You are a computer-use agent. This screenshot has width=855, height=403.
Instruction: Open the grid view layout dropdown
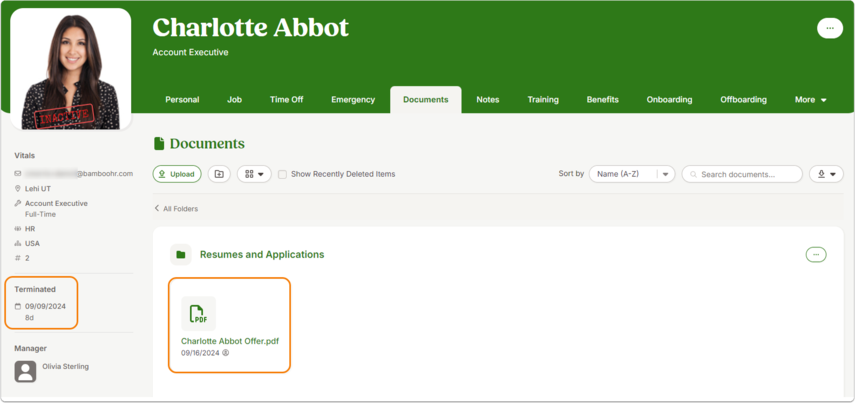click(254, 174)
